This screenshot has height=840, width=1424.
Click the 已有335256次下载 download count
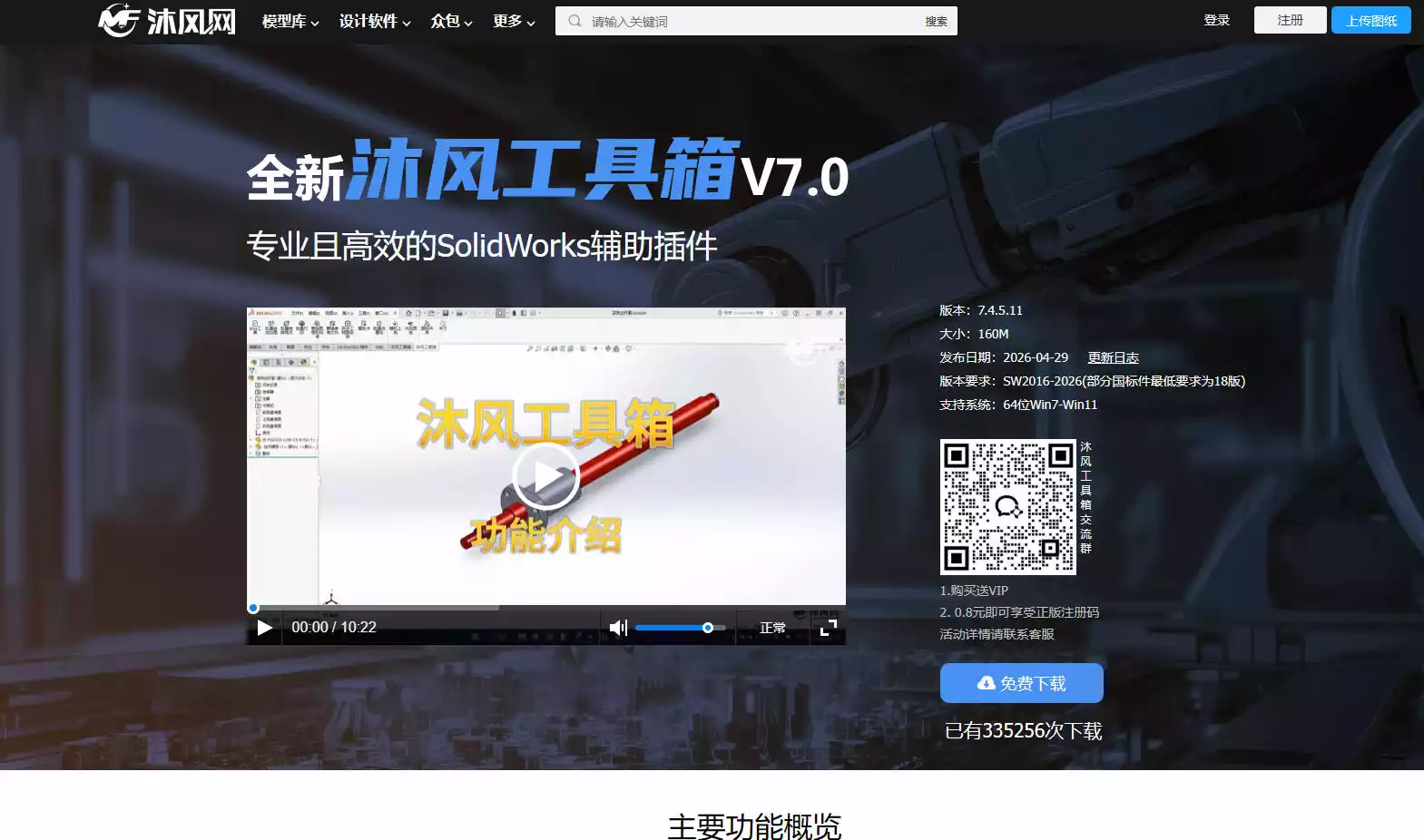pyautogui.click(x=1024, y=731)
